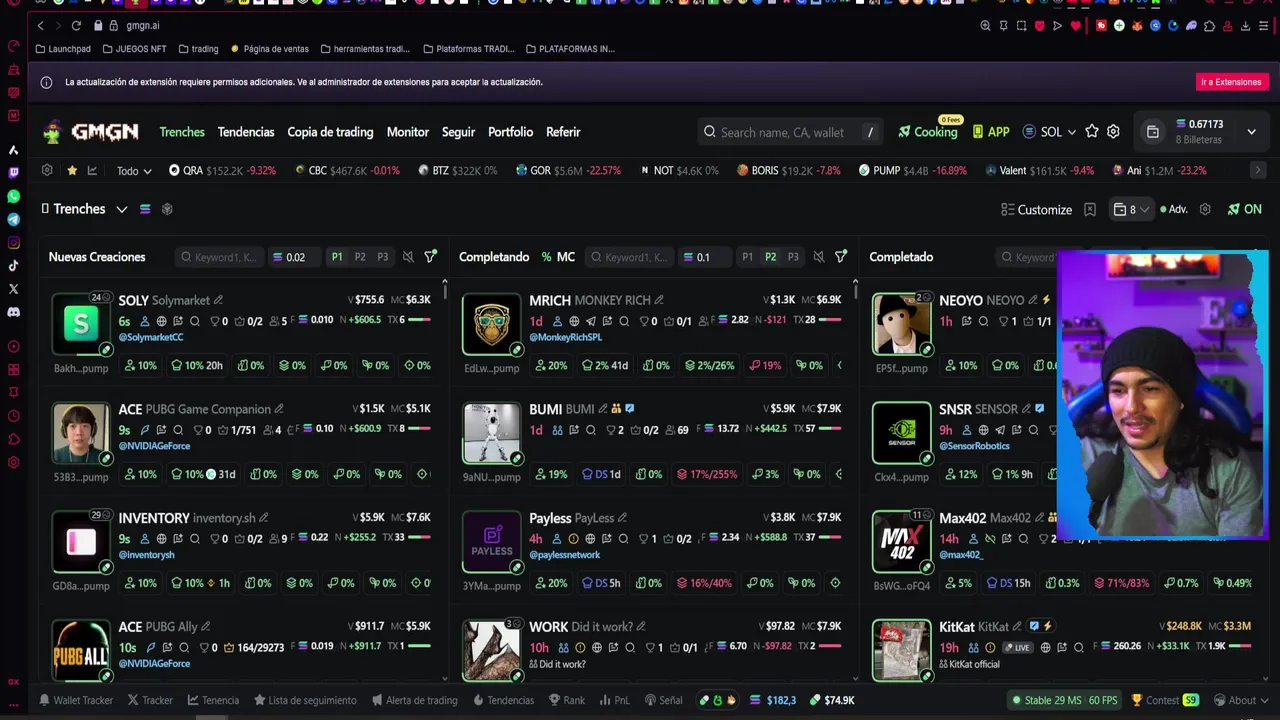Click the wallet icon beside balance 0.67173
1280x720 pixels.
pos(1152,132)
